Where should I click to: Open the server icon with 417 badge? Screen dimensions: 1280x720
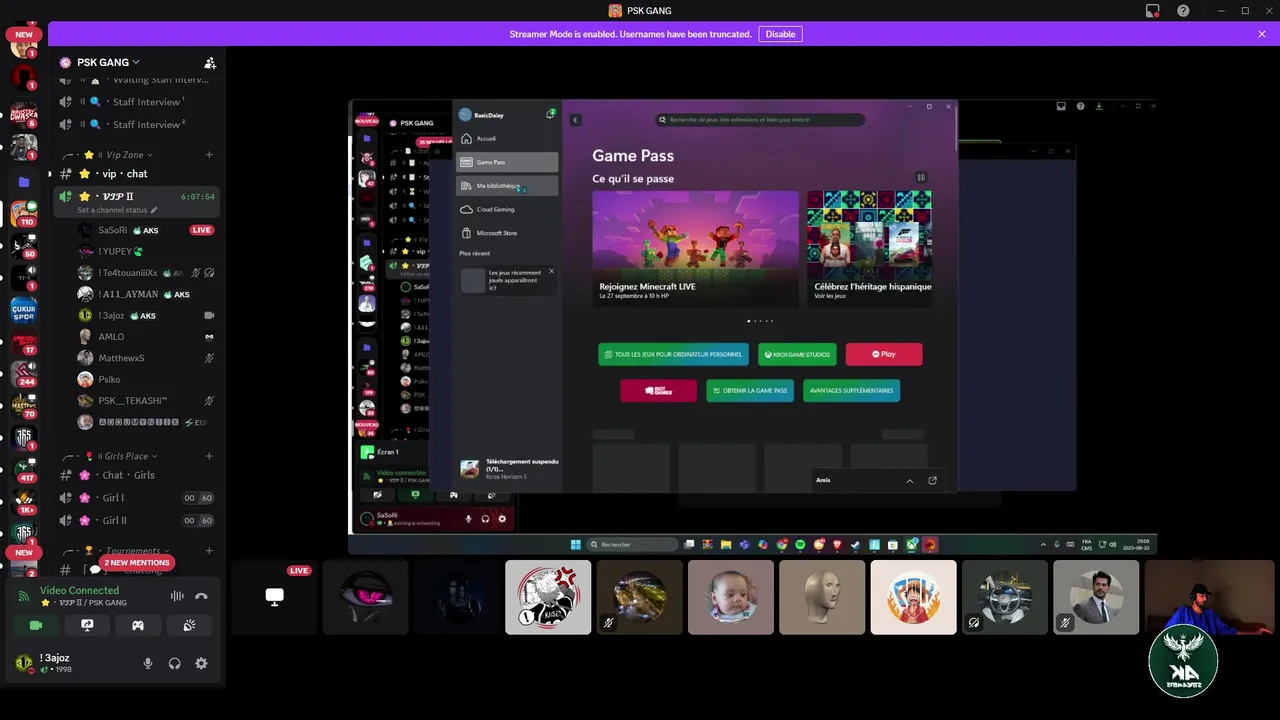click(24, 470)
